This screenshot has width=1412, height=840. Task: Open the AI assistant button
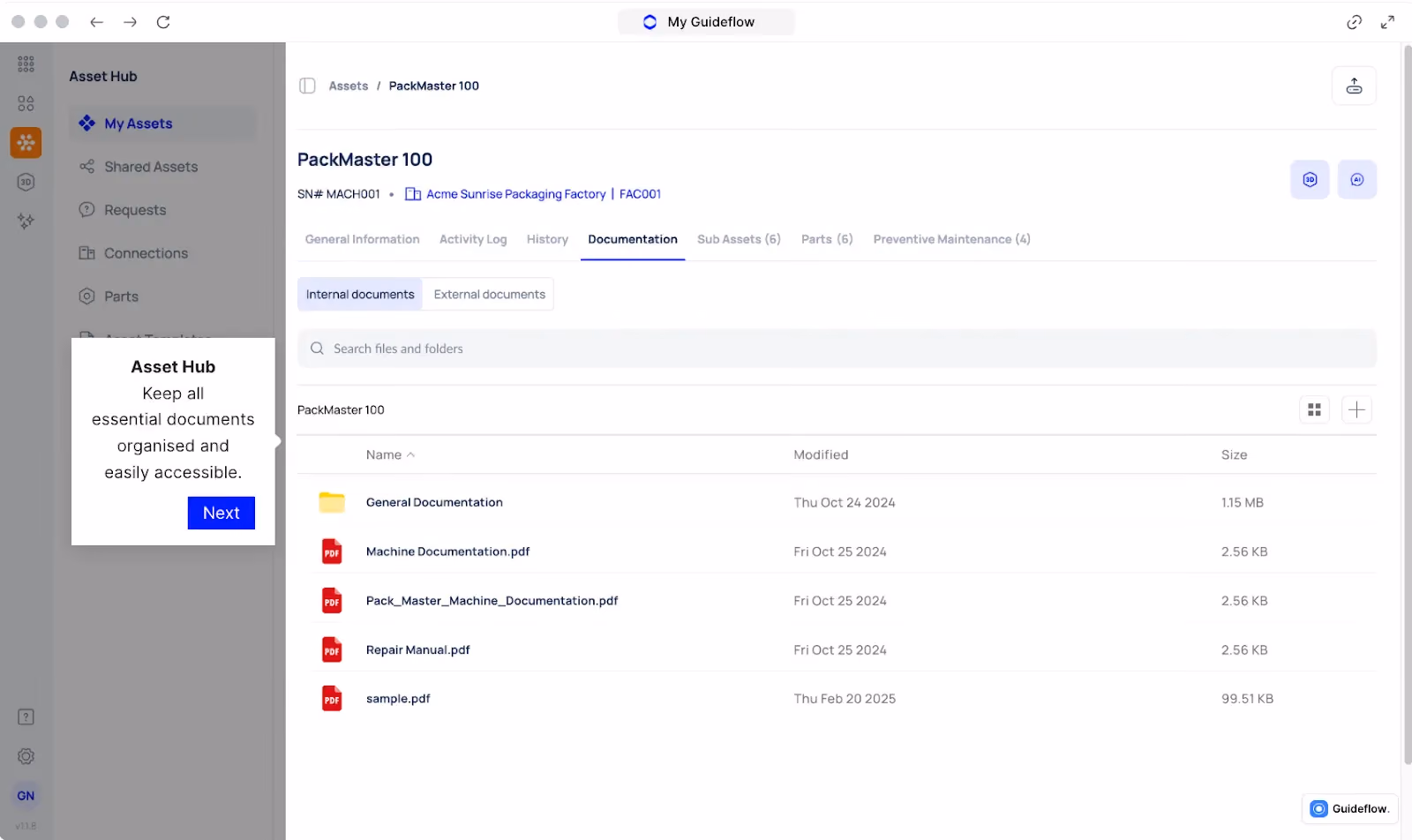(1357, 180)
